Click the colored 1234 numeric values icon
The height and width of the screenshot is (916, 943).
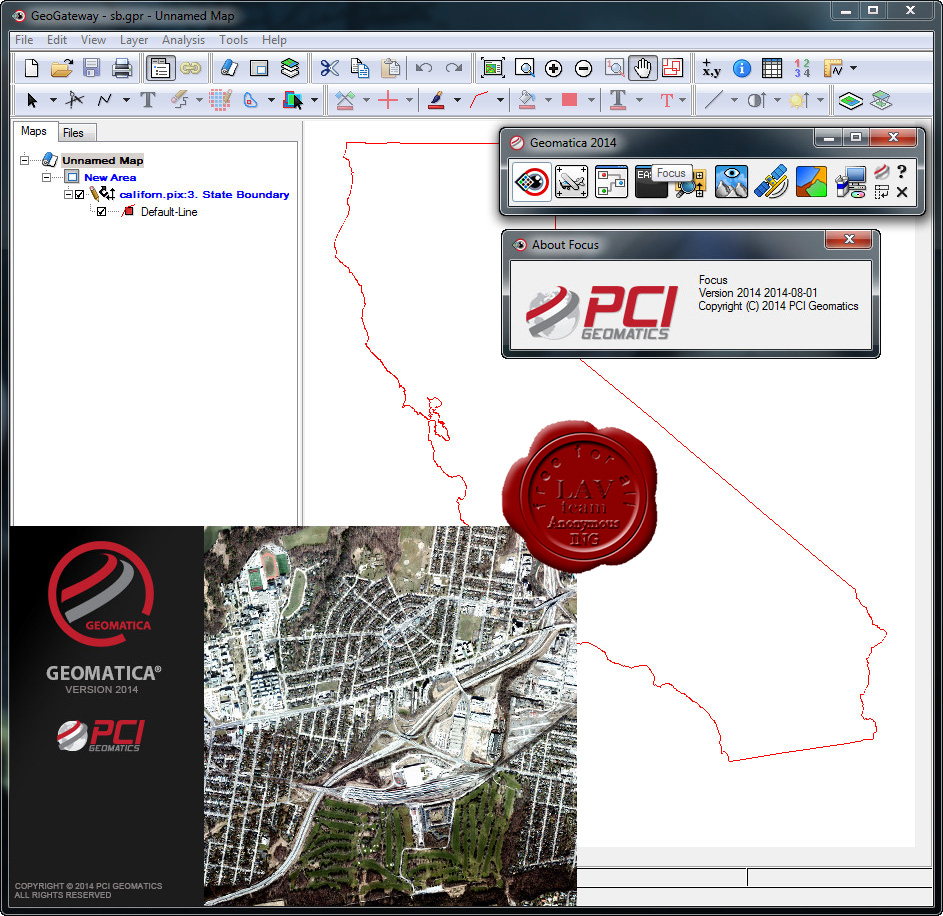(x=802, y=69)
